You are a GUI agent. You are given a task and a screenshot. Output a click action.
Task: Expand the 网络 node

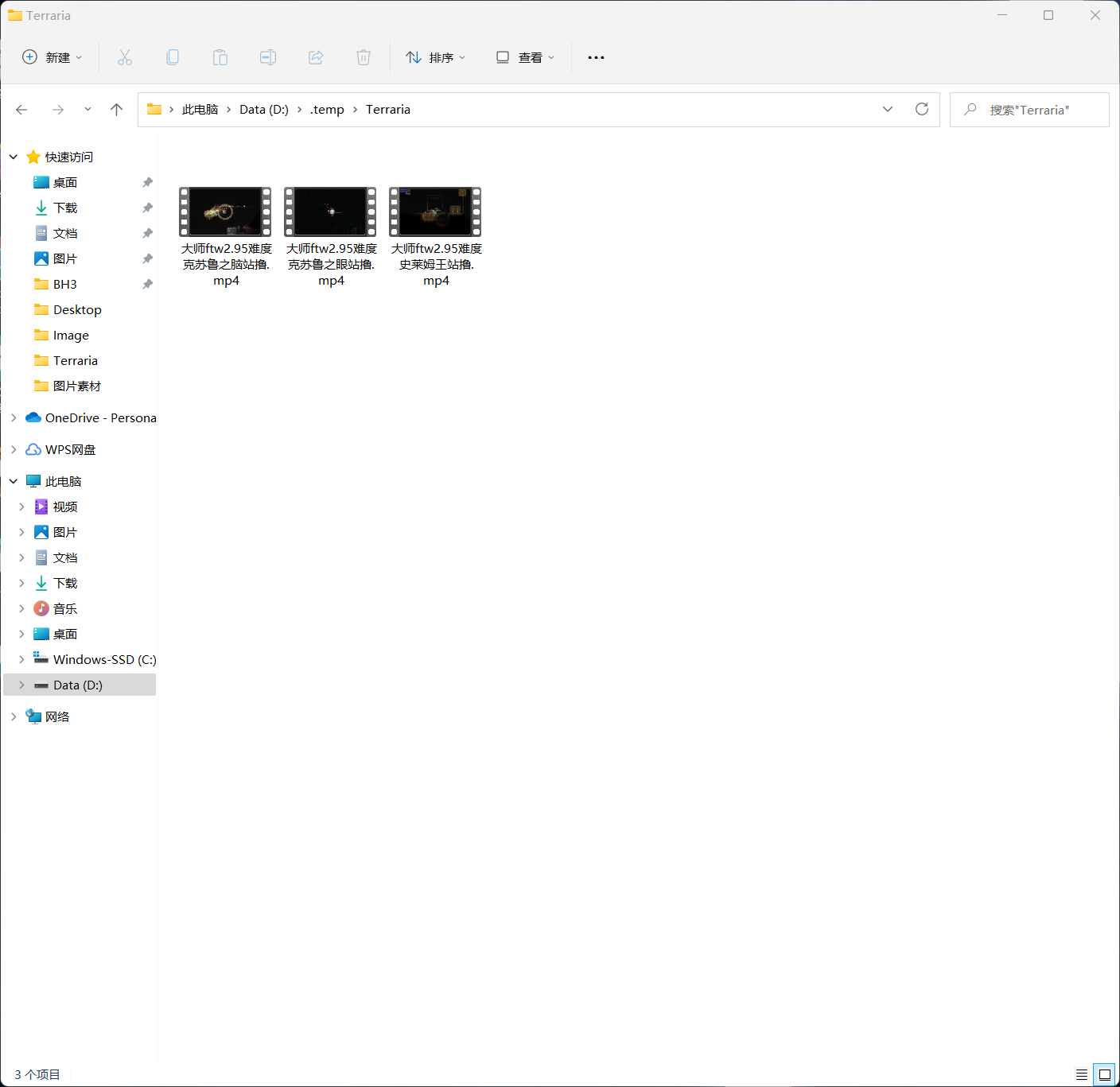(14, 717)
